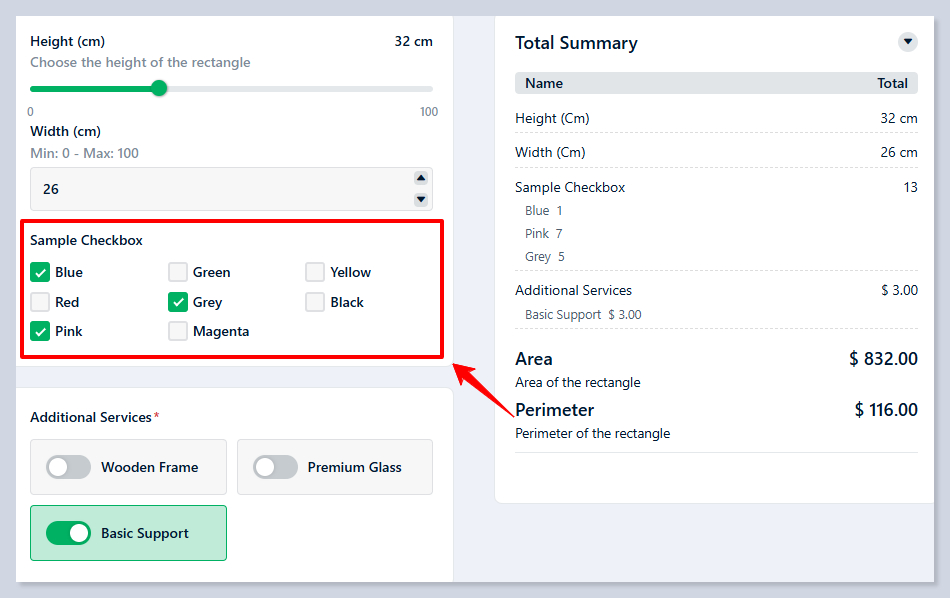The width and height of the screenshot is (950, 598).
Task: Enable the Premium Glass switch
Action: click(275, 467)
